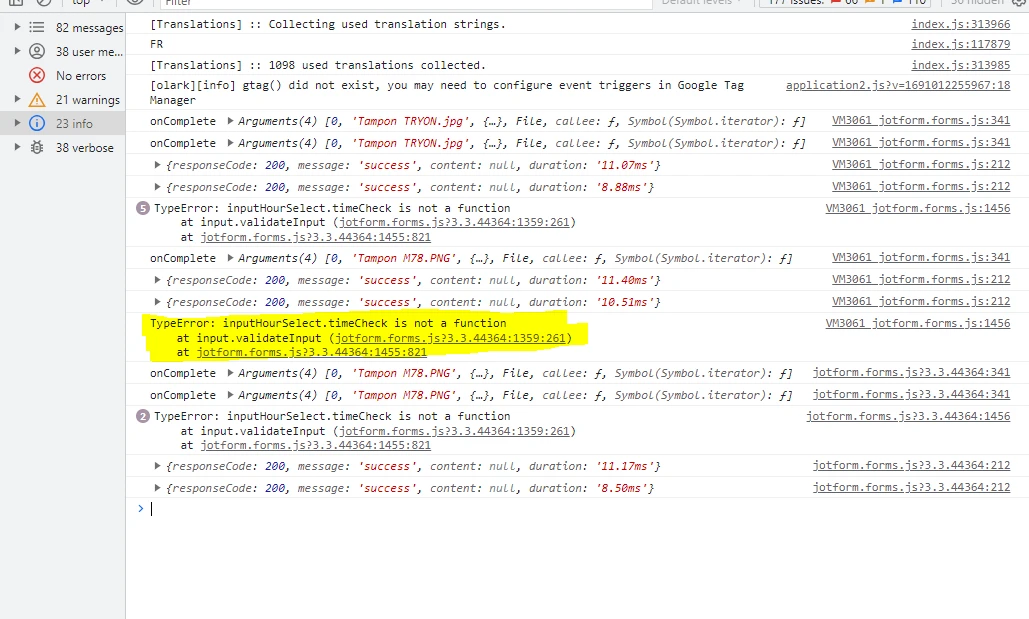Open the top frame context dropdown
Screen dimensions: 1029x619
coord(85,3)
